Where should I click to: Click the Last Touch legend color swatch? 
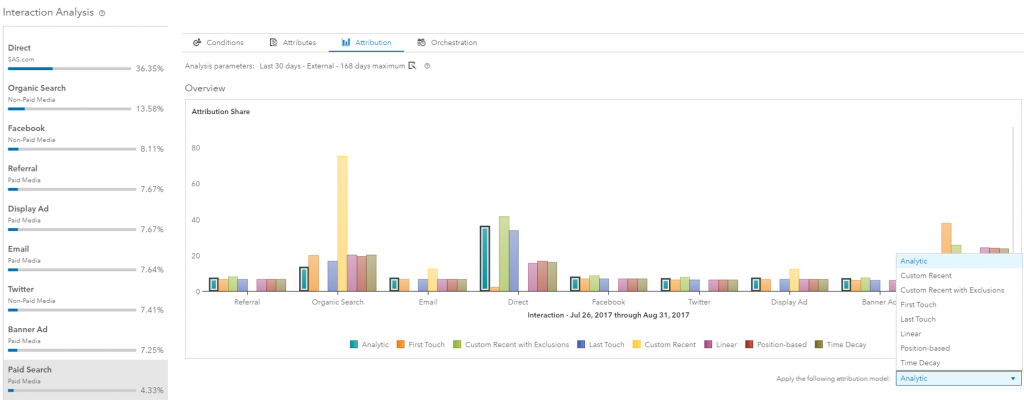click(580, 344)
